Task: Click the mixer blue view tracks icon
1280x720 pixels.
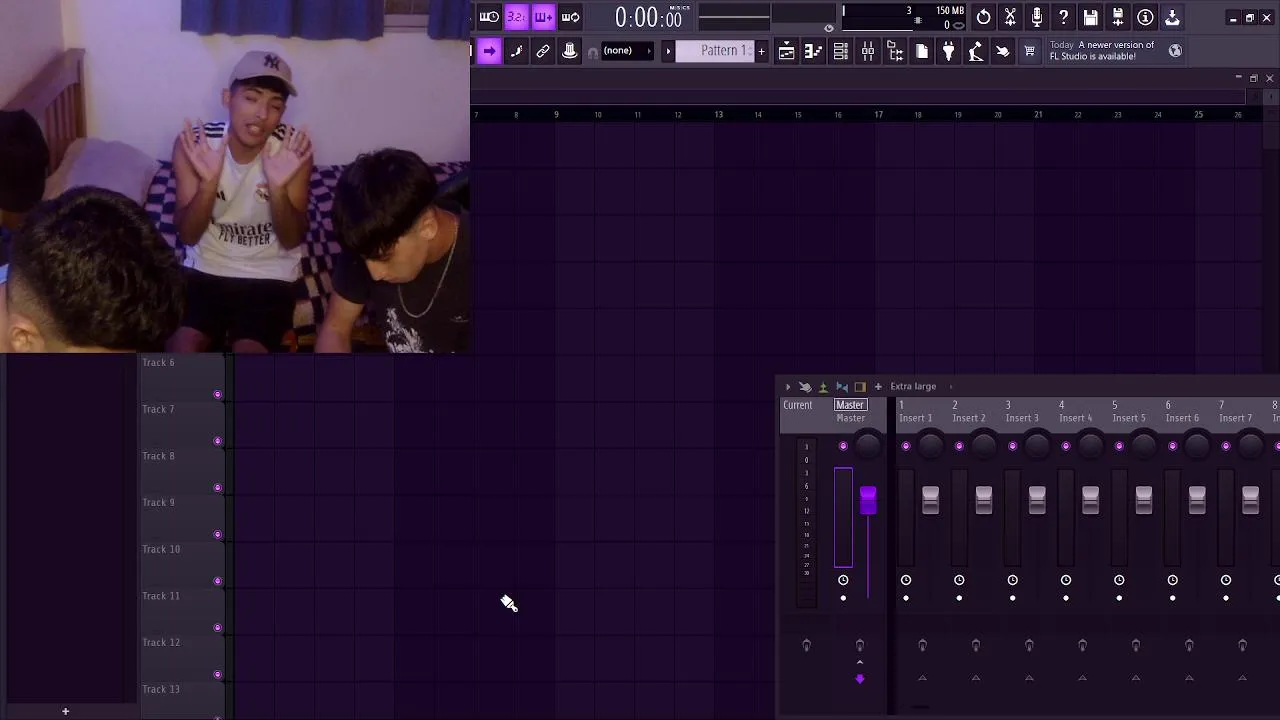Action: click(x=842, y=387)
